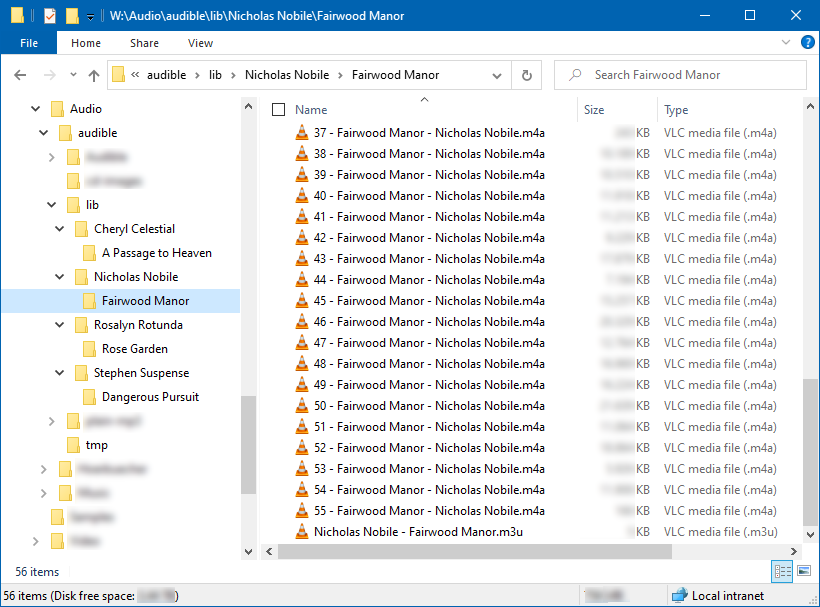The width and height of the screenshot is (820, 607).
Task: Select '49 - Fairwood Manor - Nicholas Nobile.m4a'
Action: (429, 385)
